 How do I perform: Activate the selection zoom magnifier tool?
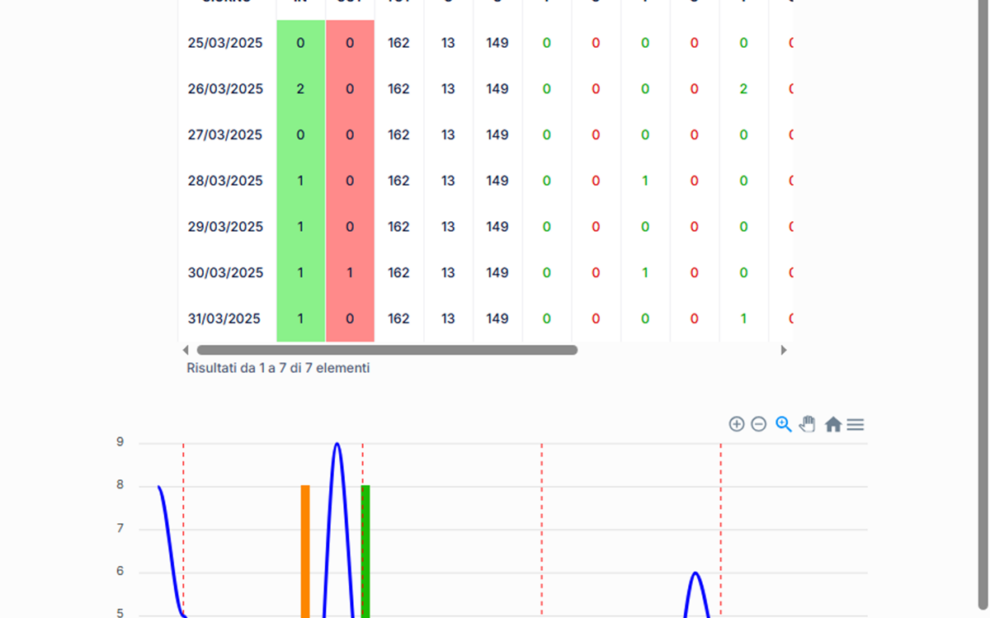(783, 424)
